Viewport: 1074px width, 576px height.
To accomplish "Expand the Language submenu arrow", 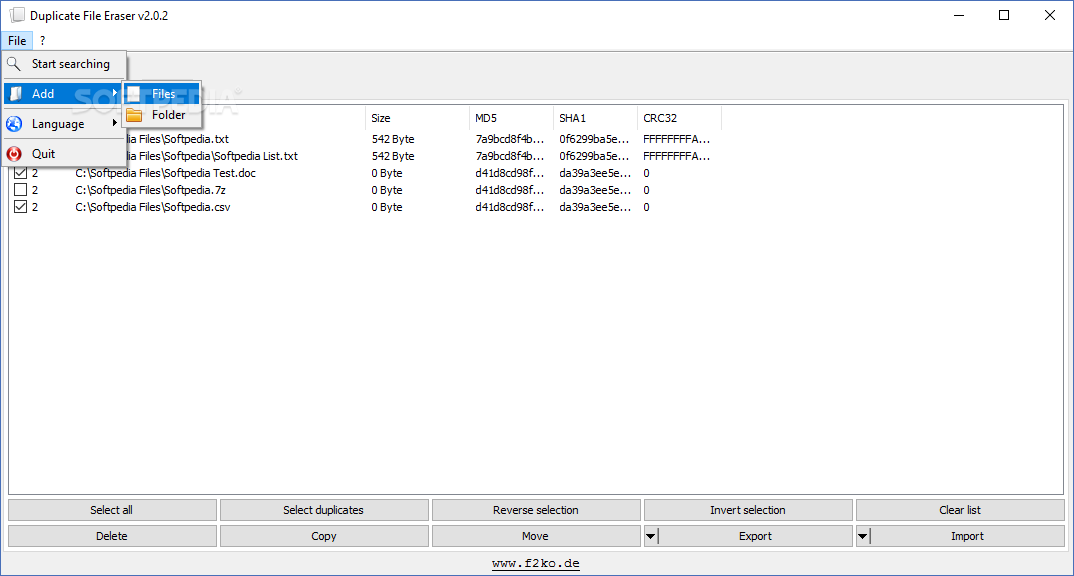I will click(x=114, y=123).
